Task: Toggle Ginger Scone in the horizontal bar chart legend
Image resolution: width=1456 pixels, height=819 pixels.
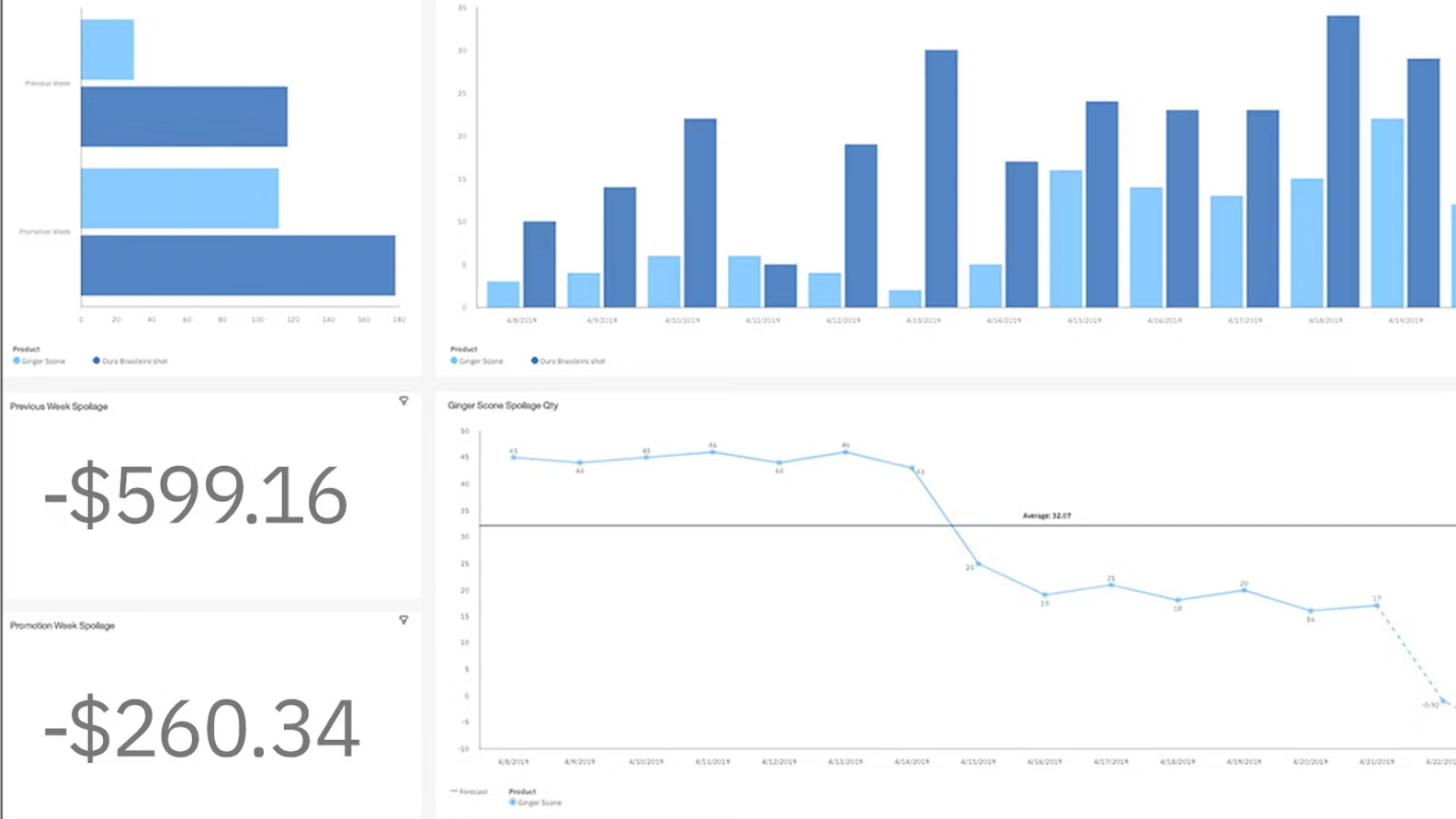Action: 40,361
